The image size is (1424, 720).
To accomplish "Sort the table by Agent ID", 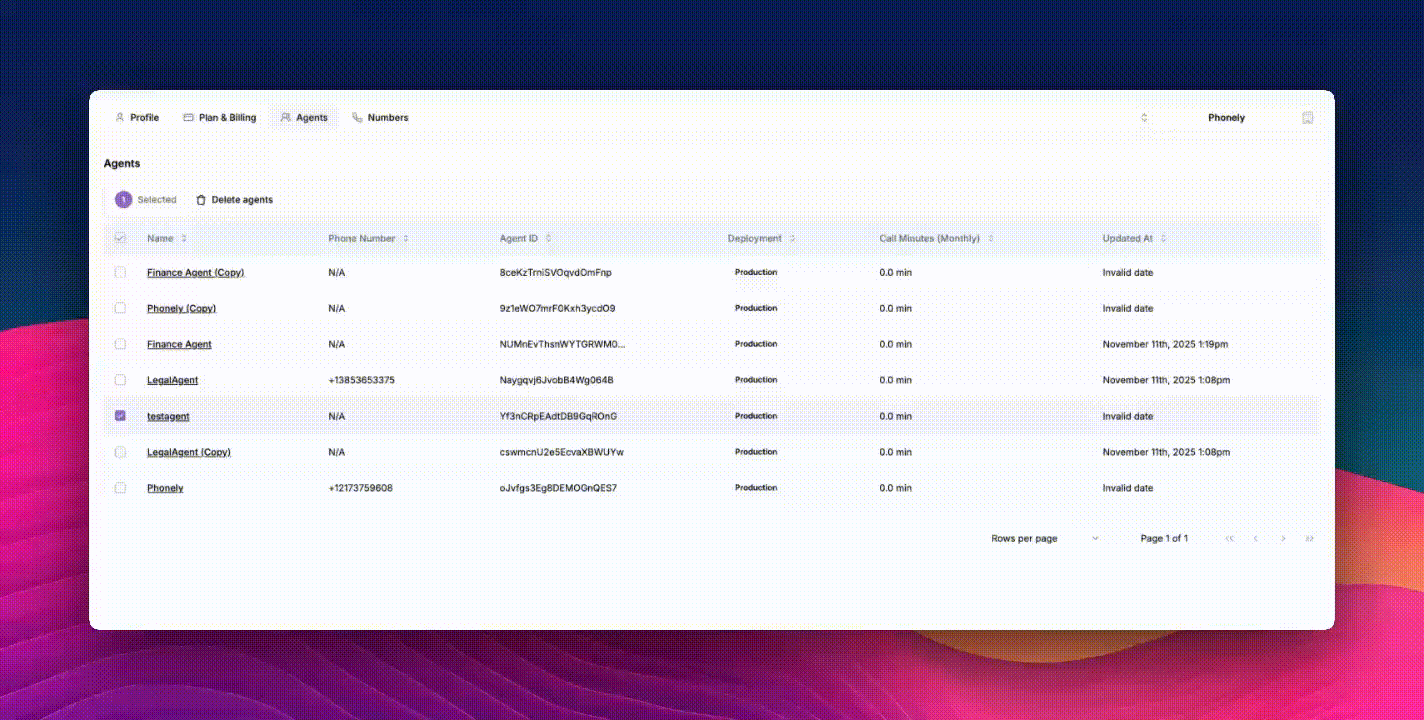I will (x=526, y=239).
